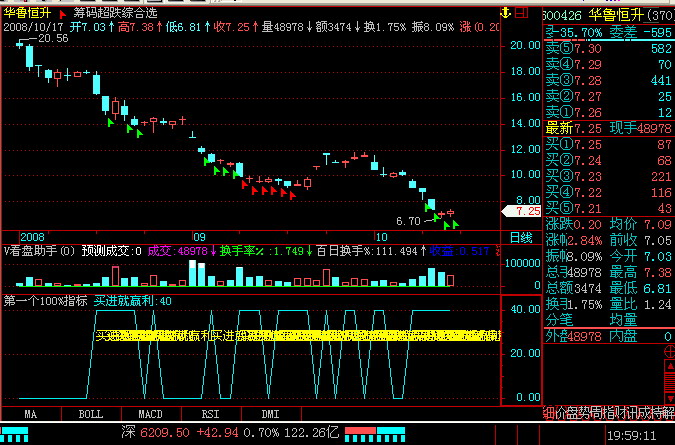The height and width of the screenshot is (445, 675).
Task: Select the 卖③ 7.28 ask row
Action: [608, 80]
